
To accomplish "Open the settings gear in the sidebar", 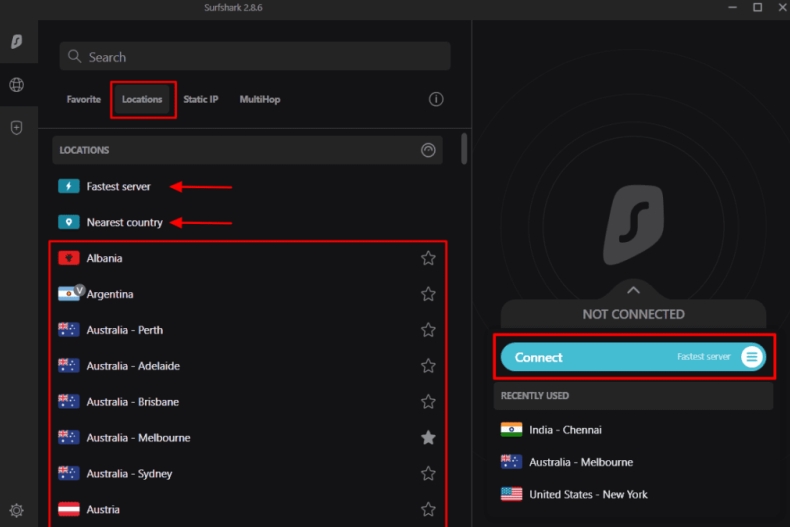I will [x=17, y=510].
